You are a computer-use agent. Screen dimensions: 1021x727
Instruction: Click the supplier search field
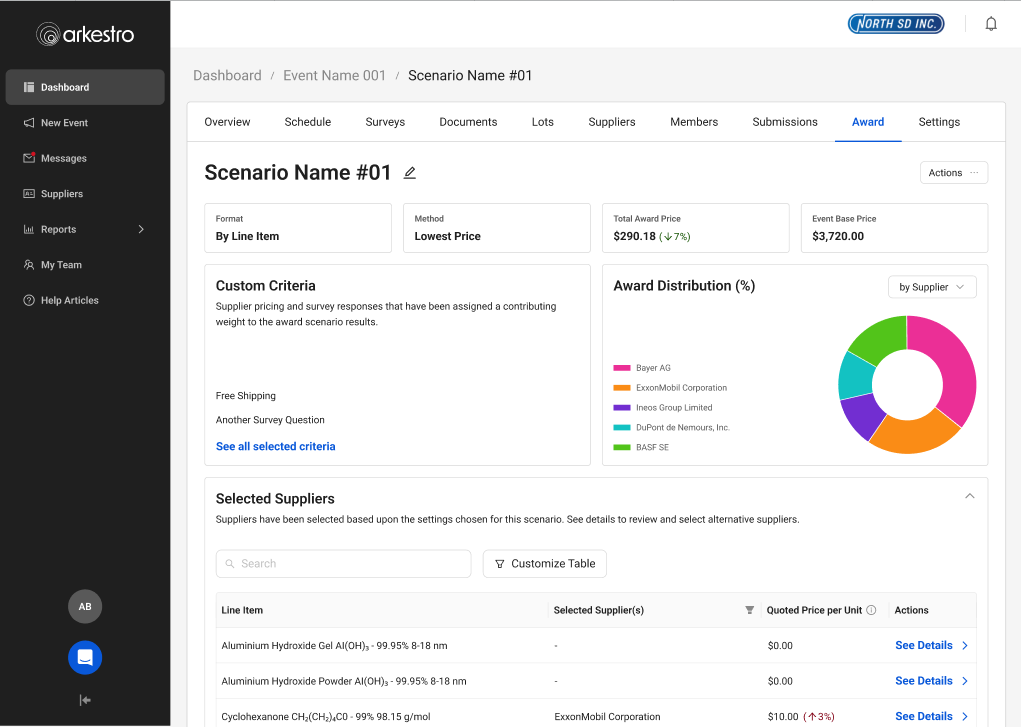[343, 563]
